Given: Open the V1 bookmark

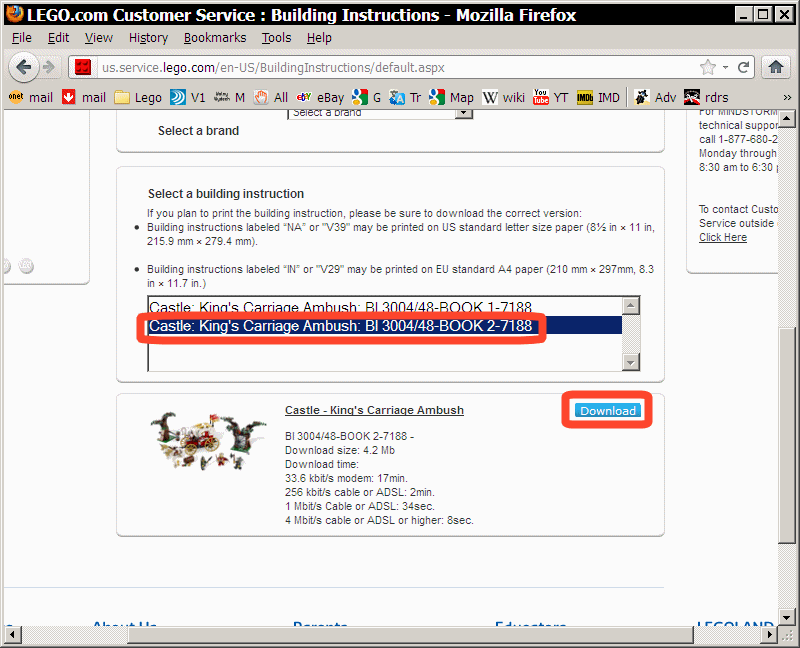Looking at the screenshot, I should [x=187, y=97].
